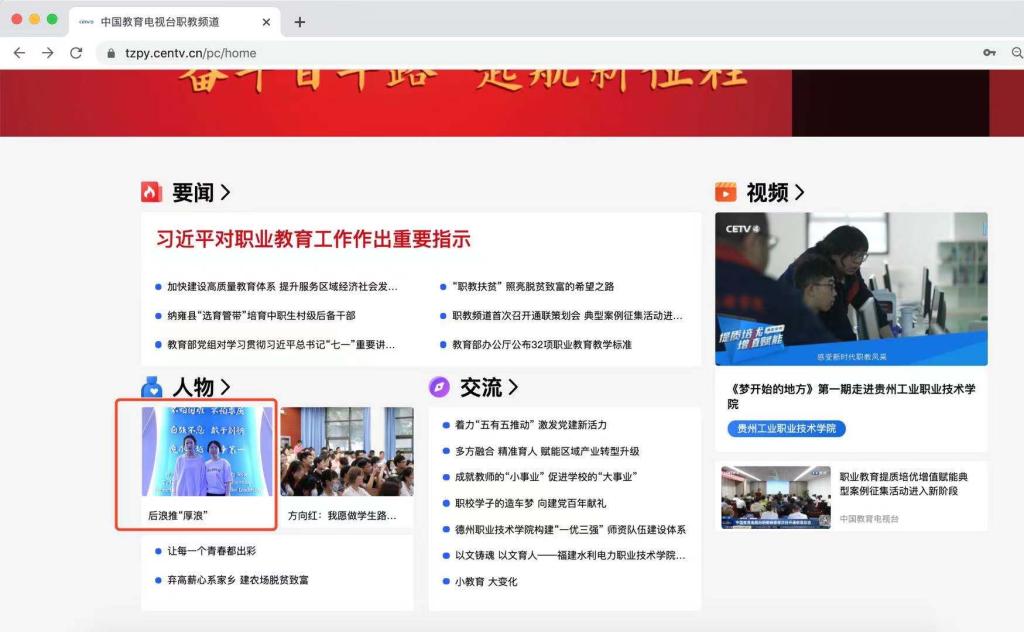Click the purple compass 交流 icon
Screen dimensions: 1024x632
coord(439,387)
